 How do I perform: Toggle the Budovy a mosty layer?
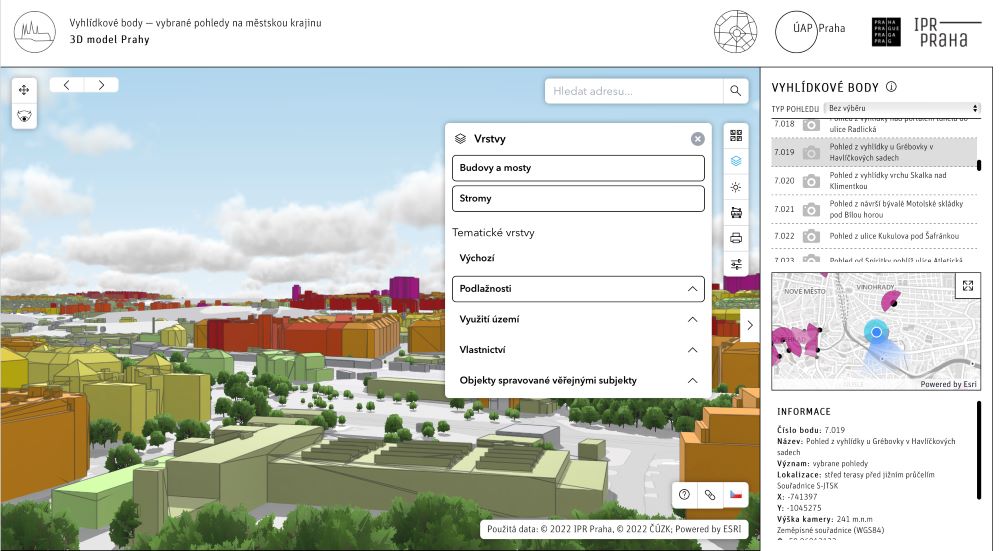click(578, 168)
